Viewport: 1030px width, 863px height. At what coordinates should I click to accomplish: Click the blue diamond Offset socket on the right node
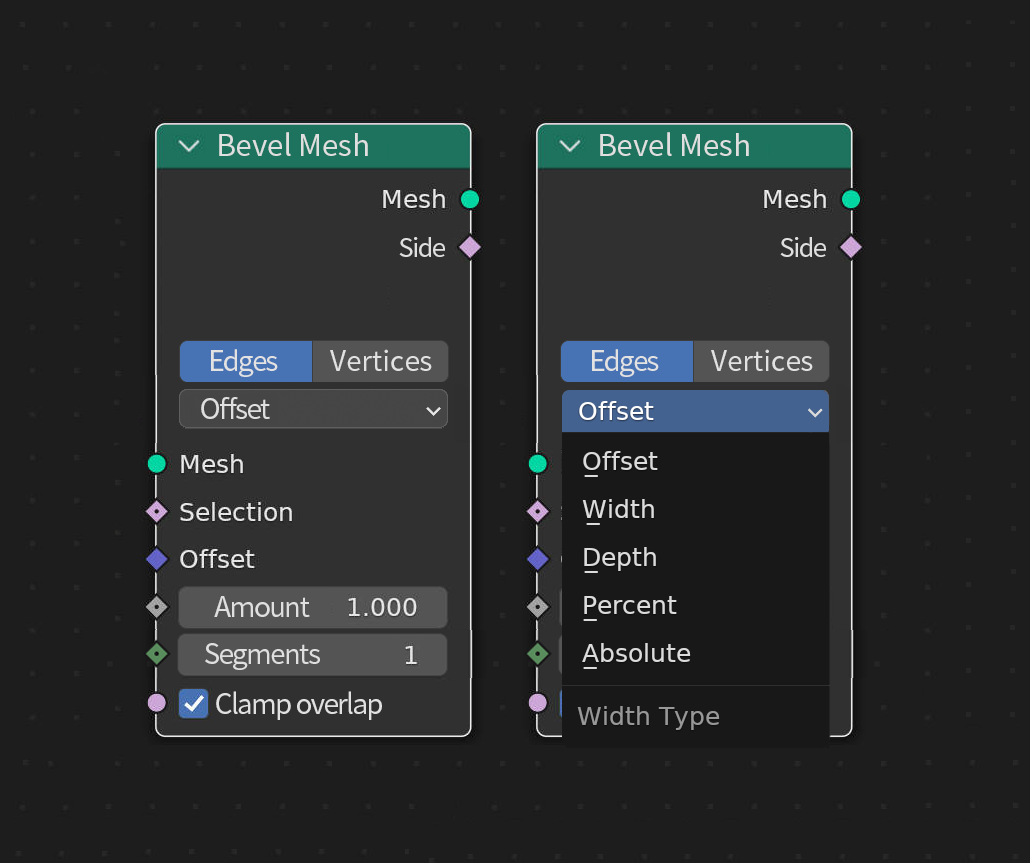[x=538, y=559]
